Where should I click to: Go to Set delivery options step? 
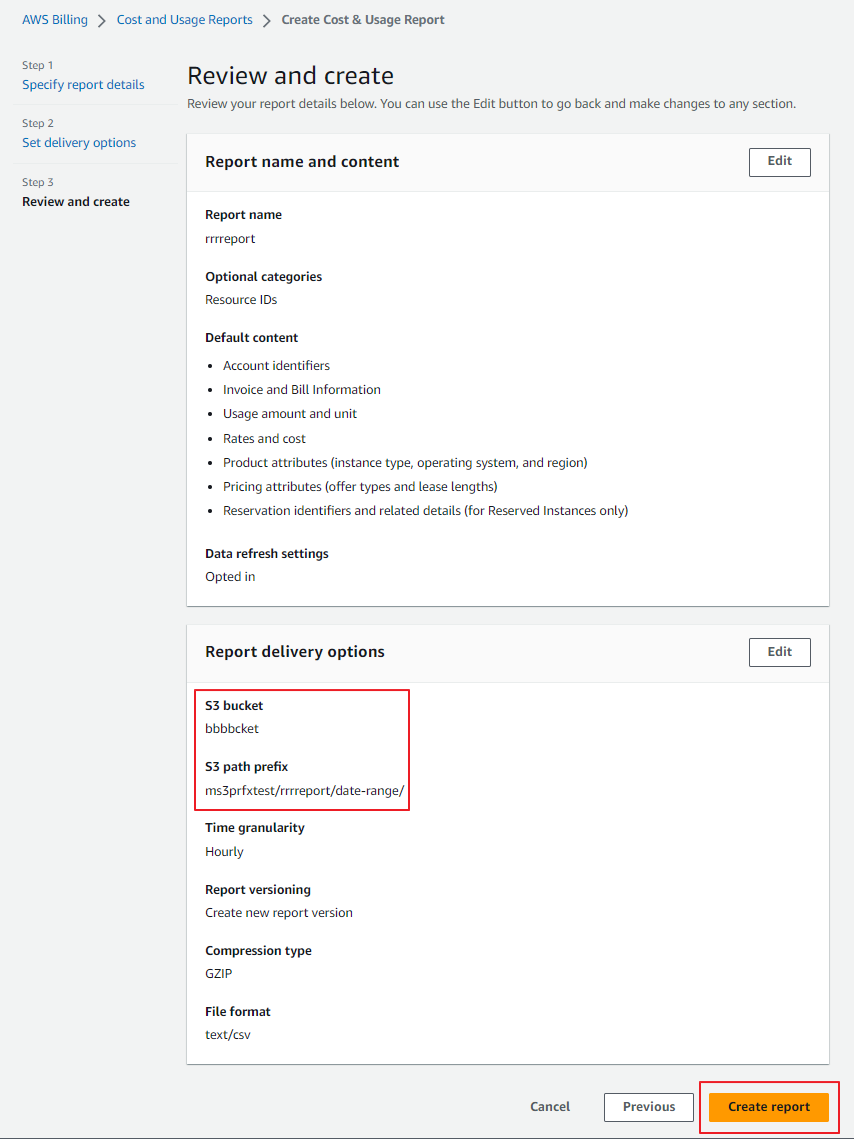click(x=79, y=143)
